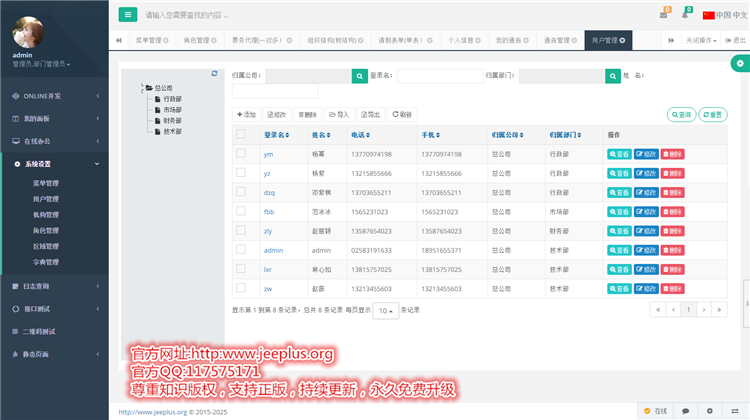Open the page size dropdown showing 10
The width and height of the screenshot is (750, 420).
386,310
